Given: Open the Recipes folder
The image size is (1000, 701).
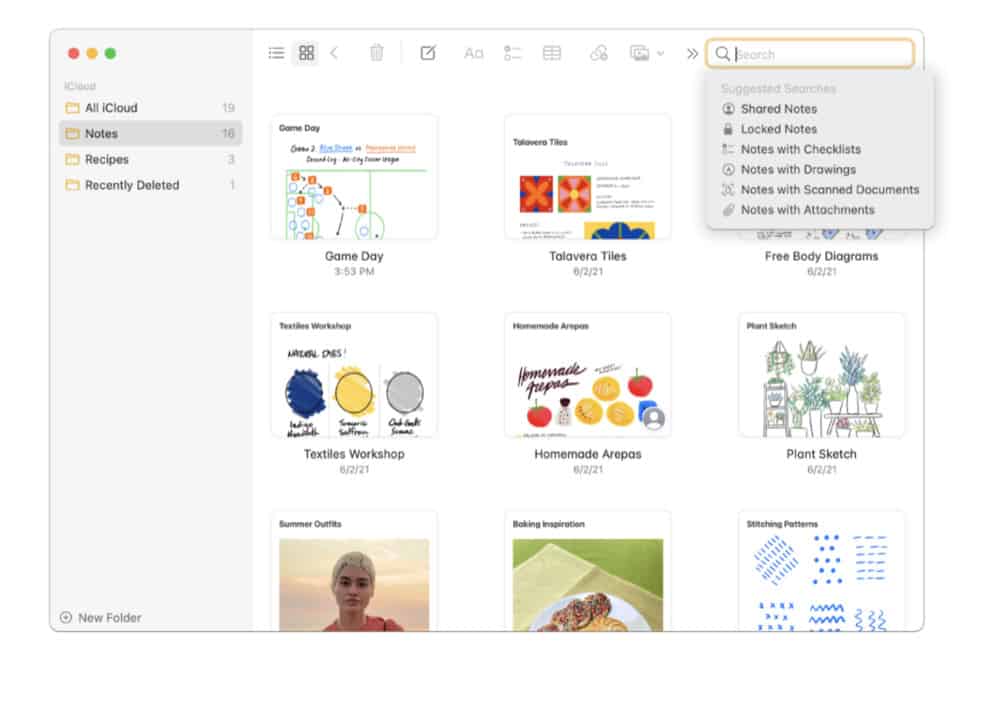Looking at the screenshot, I should click(x=106, y=159).
